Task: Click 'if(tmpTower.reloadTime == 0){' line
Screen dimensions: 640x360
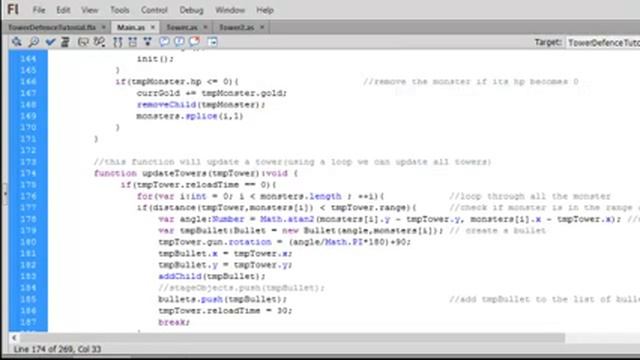Action: coord(198,185)
